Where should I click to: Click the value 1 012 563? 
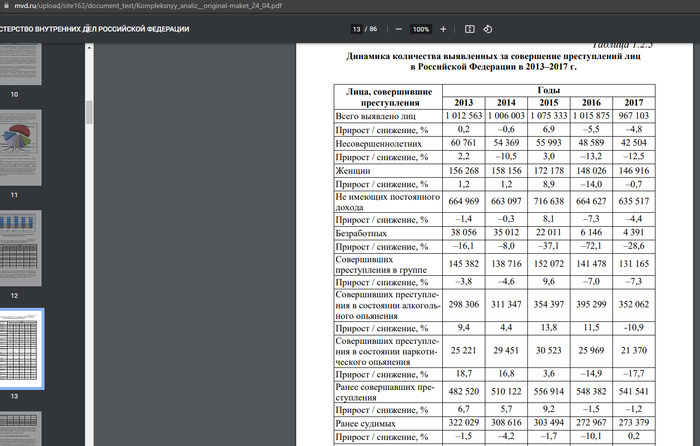coord(463,116)
